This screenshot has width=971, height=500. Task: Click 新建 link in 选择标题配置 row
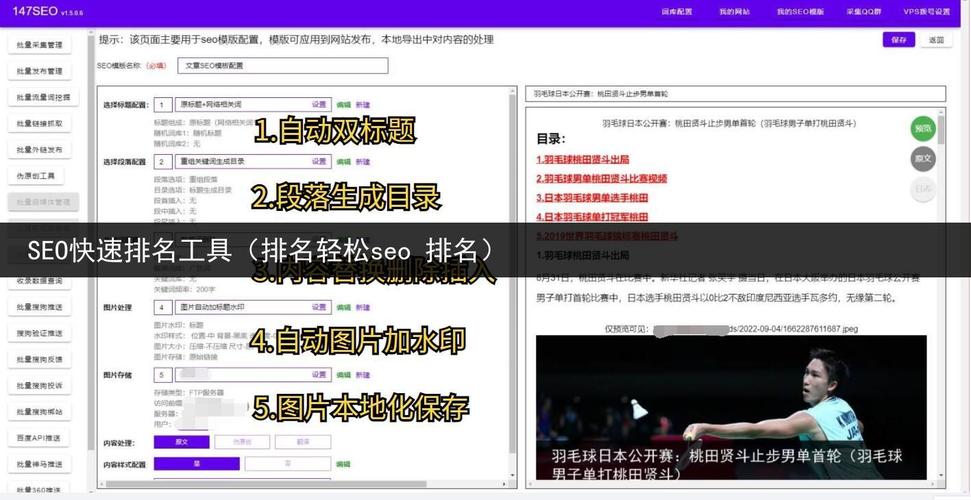(x=363, y=105)
